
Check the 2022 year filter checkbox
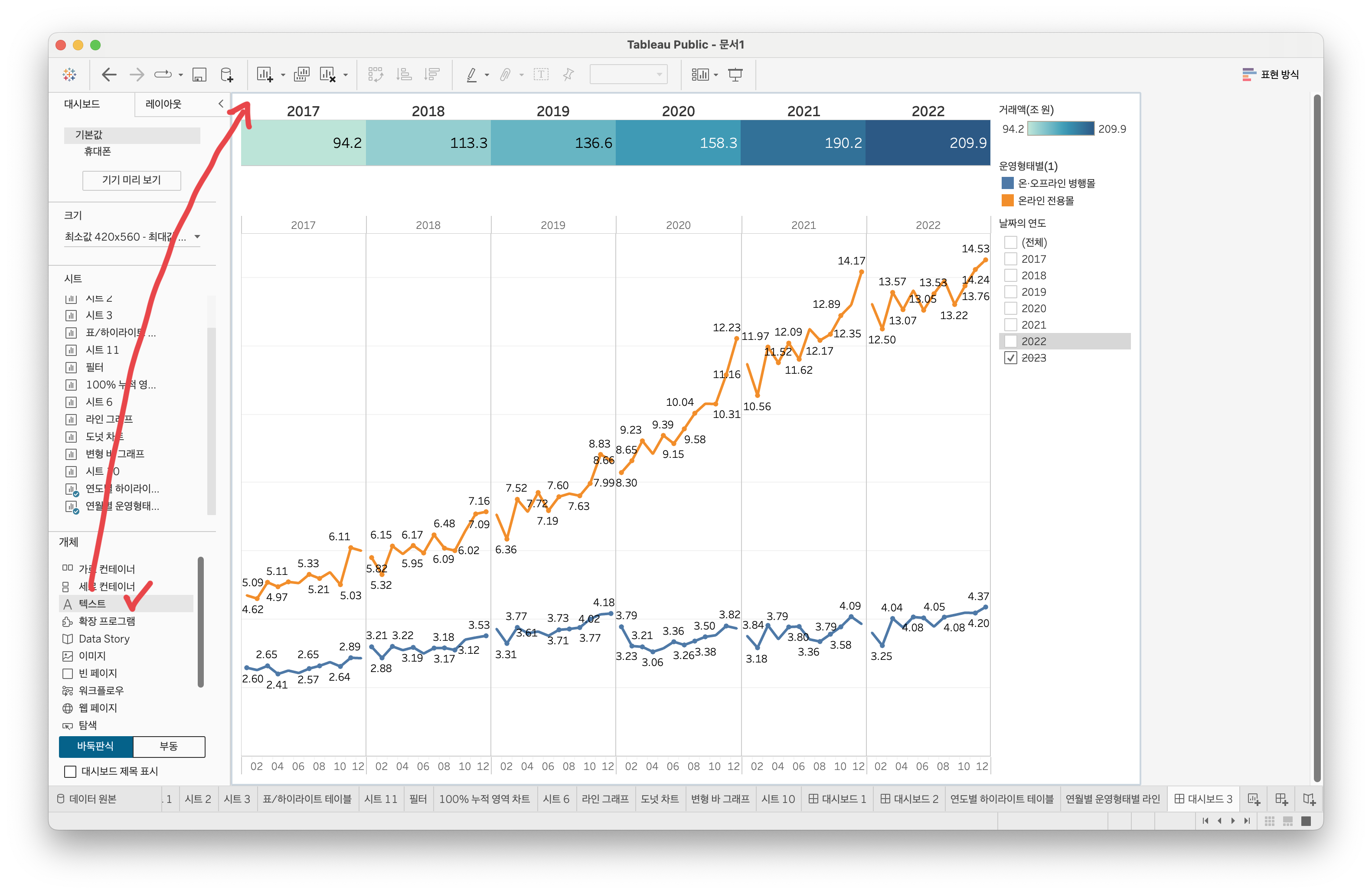pos(1010,341)
